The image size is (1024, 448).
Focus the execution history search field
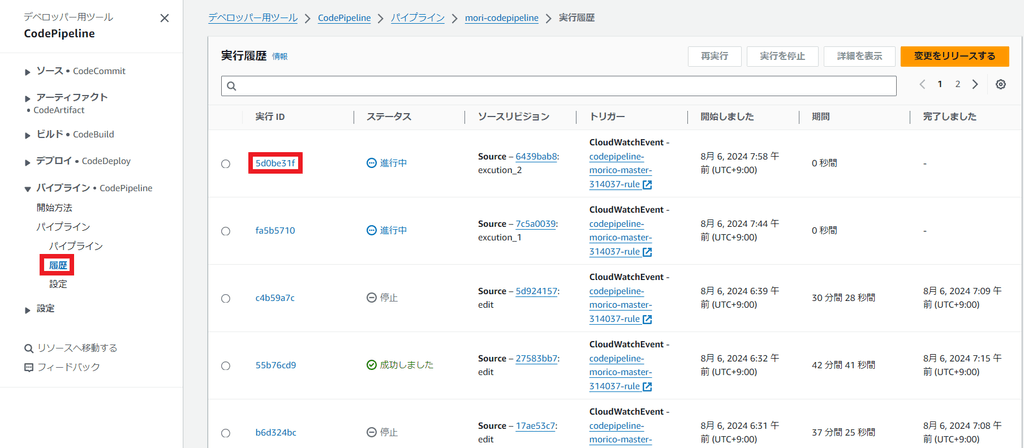click(x=559, y=86)
